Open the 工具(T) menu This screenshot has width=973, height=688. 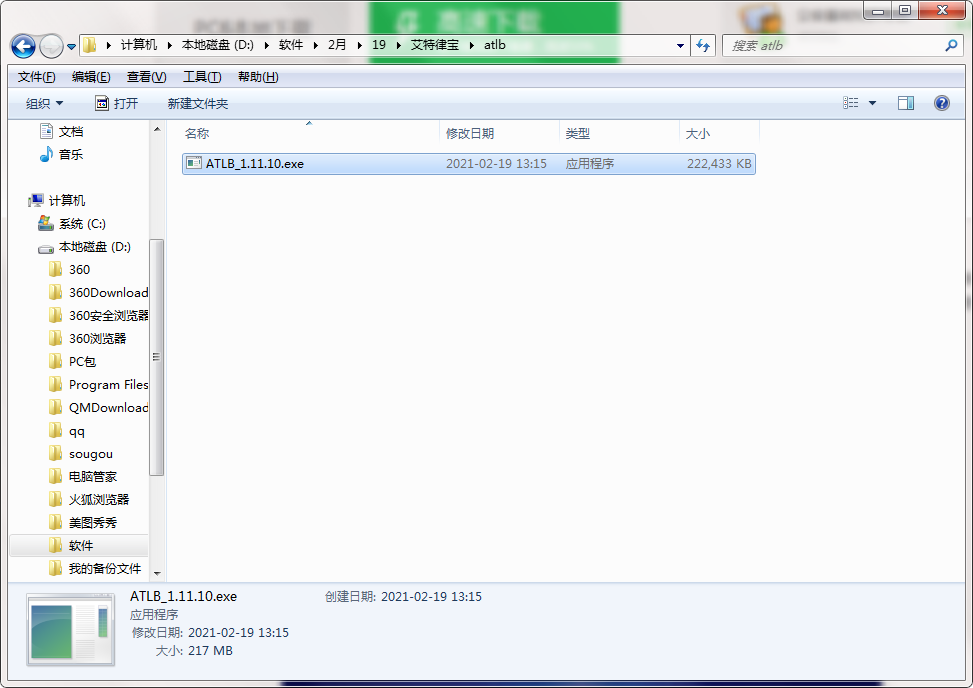pos(201,77)
